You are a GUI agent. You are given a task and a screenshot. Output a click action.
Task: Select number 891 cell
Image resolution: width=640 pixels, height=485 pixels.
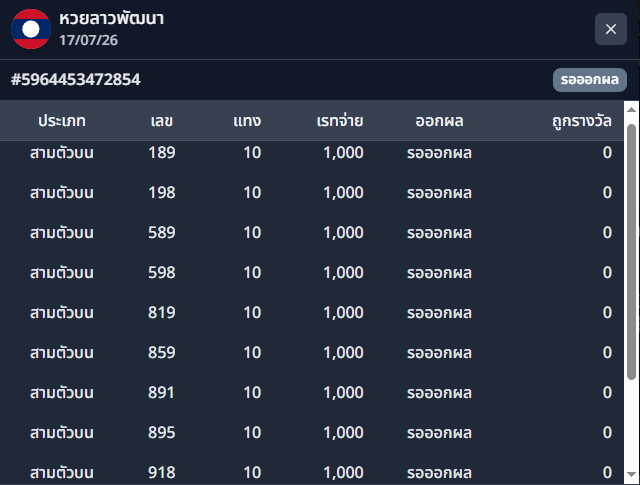point(161,393)
